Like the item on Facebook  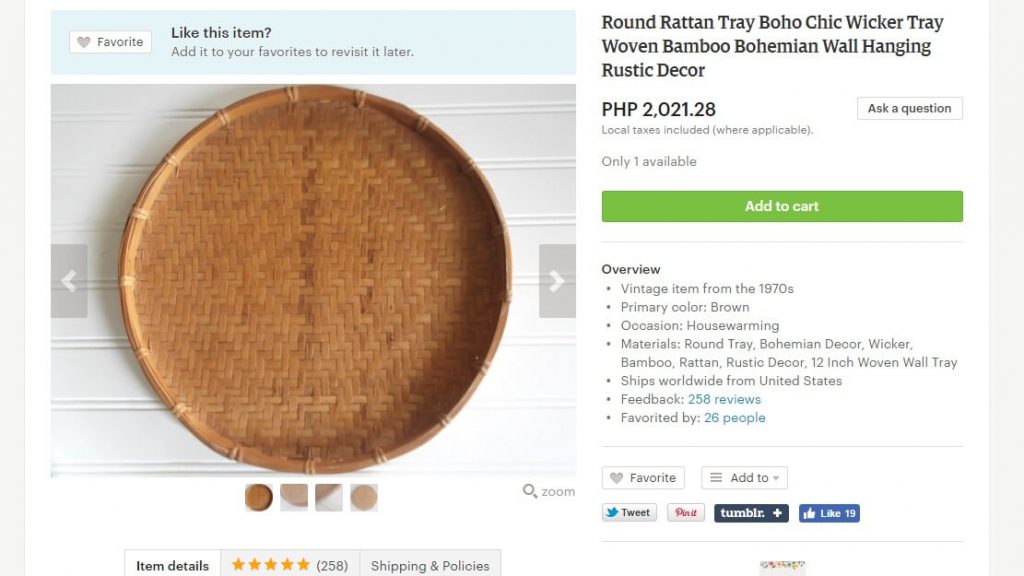click(829, 513)
